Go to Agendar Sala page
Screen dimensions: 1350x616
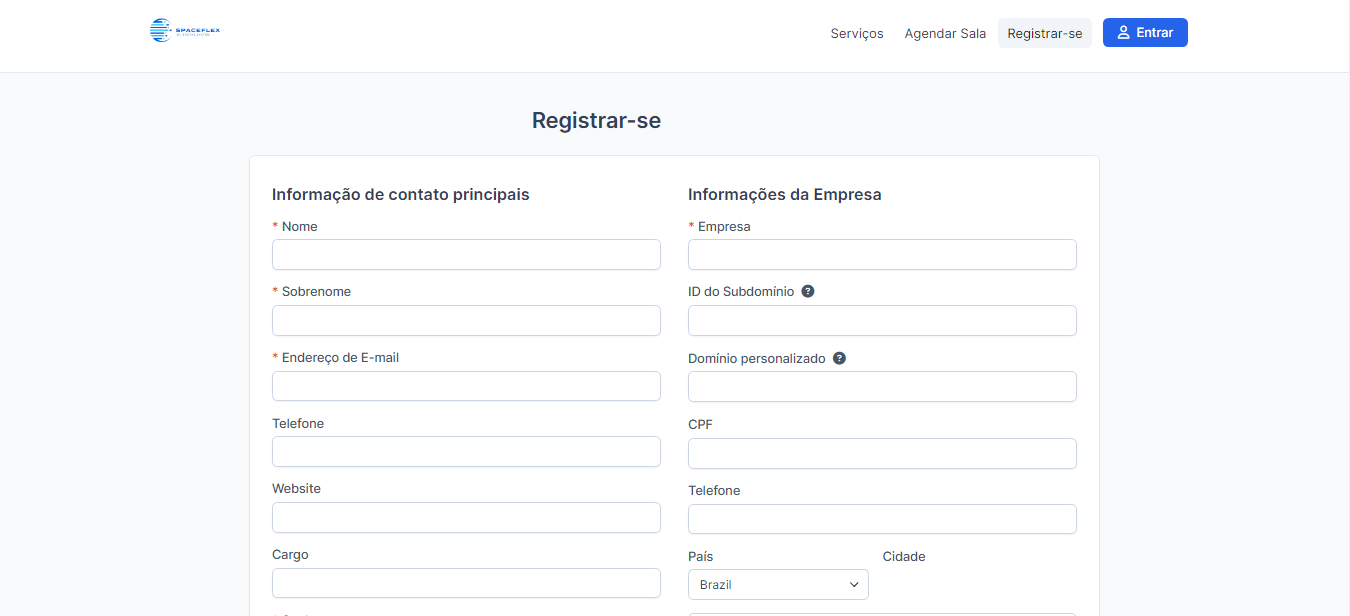945,33
